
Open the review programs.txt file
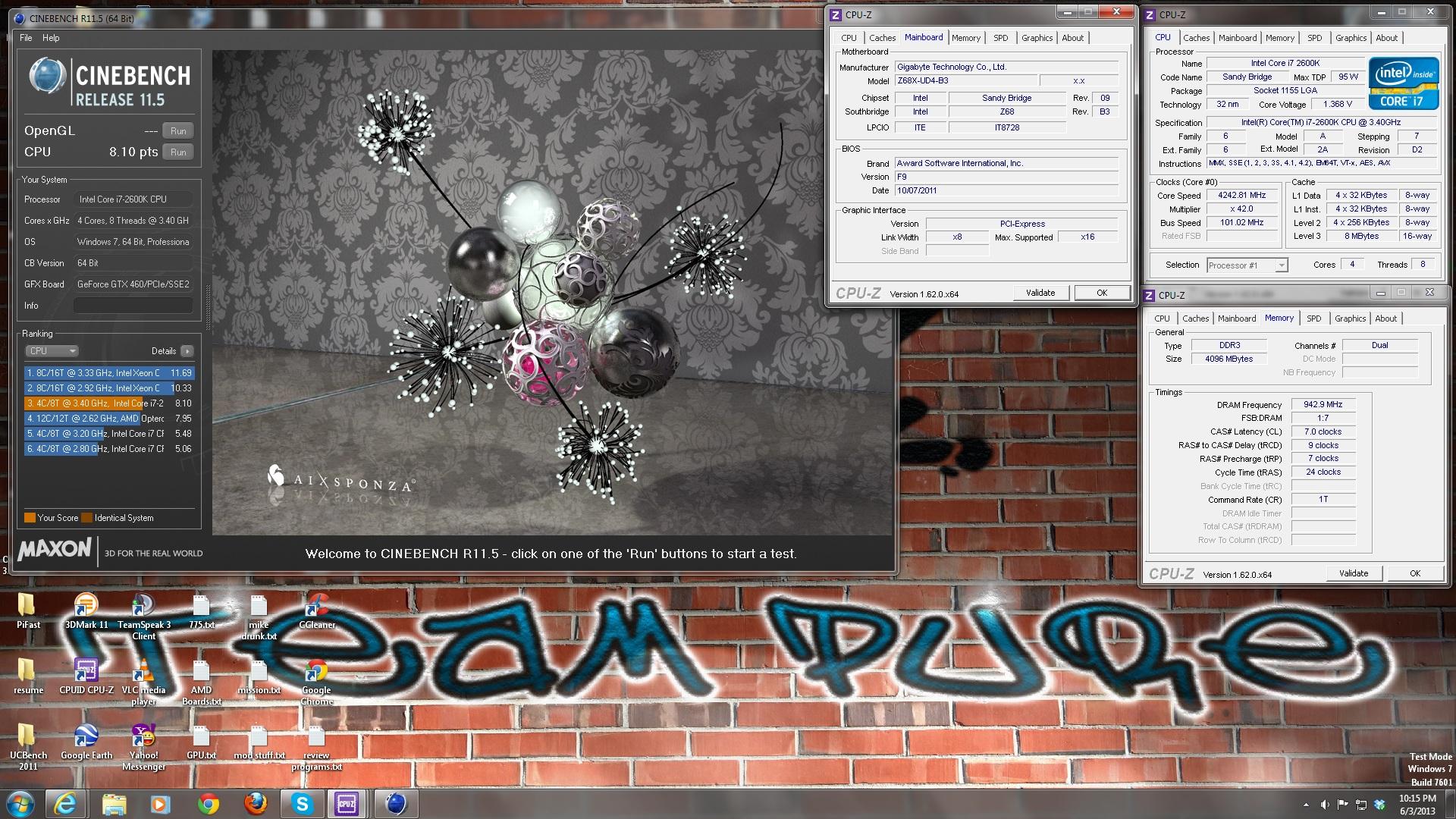coord(316,746)
